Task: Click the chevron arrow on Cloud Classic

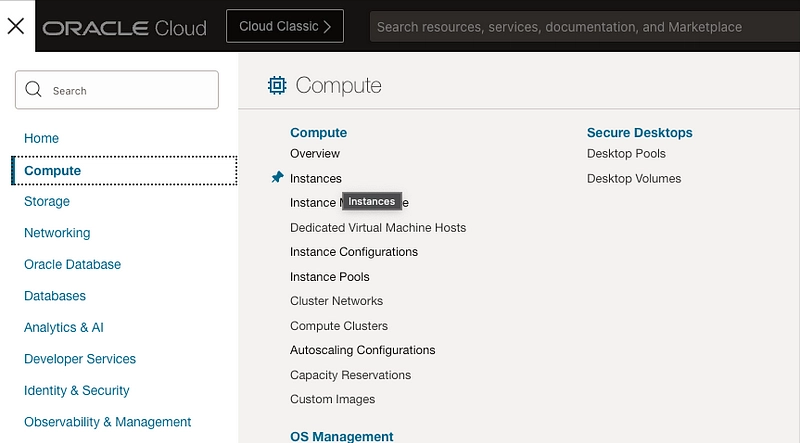Action: pyautogui.click(x=328, y=27)
